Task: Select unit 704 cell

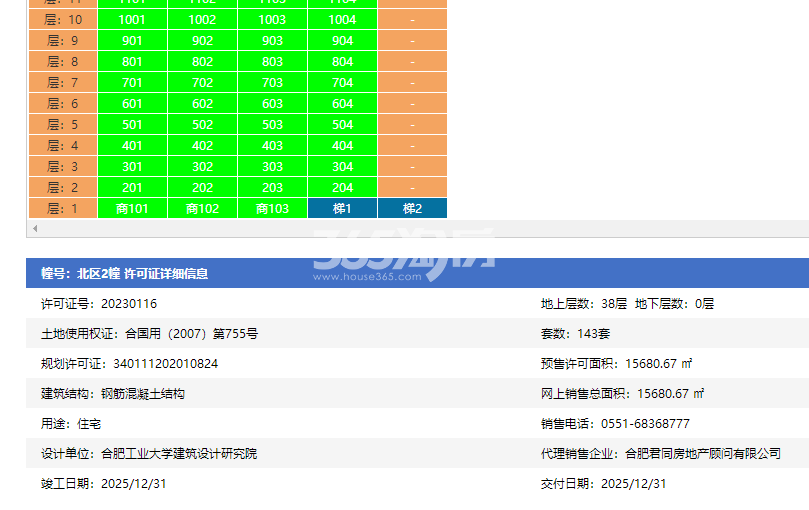Action: click(343, 83)
